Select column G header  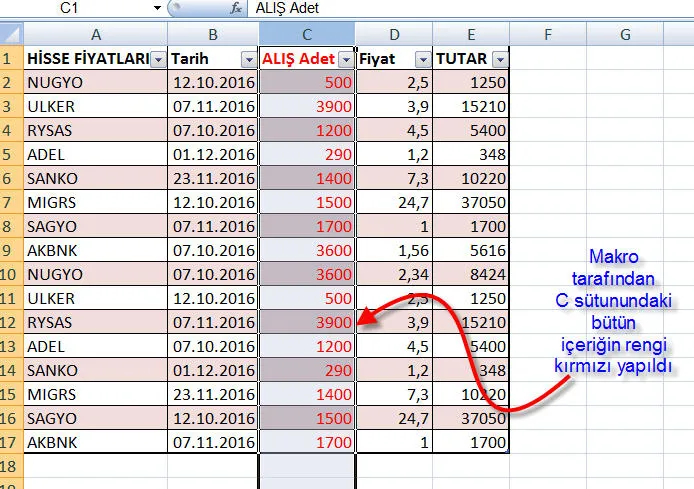pyautogui.click(x=625, y=34)
